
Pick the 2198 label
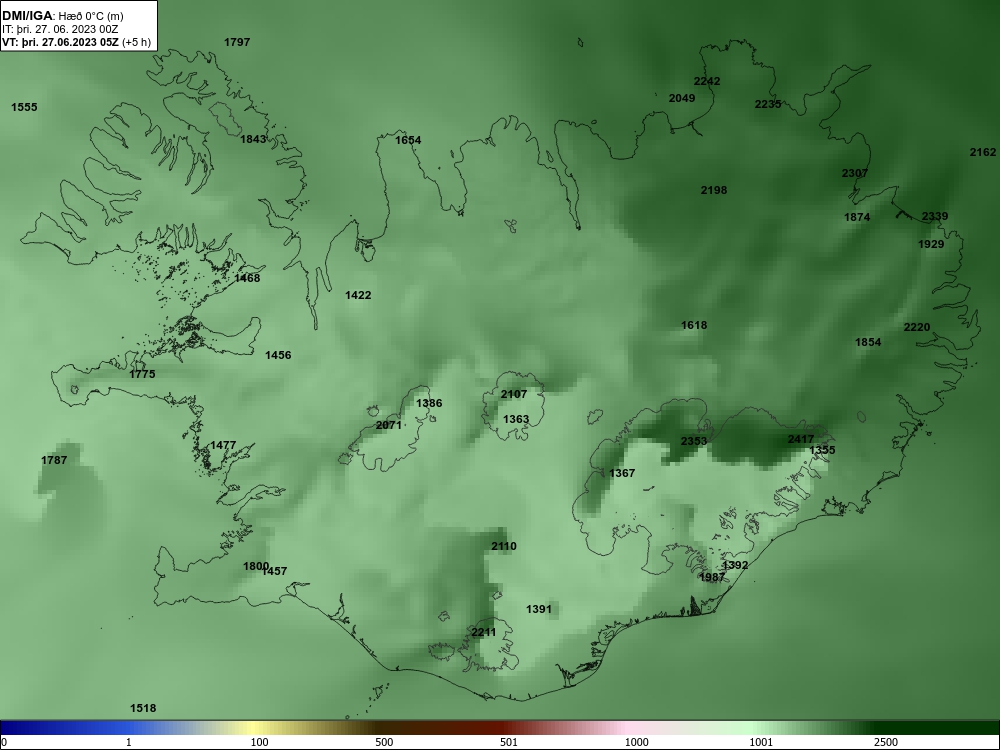[714, 190]
